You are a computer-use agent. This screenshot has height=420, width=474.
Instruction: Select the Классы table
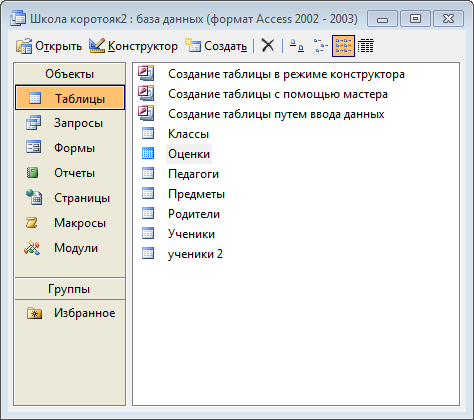pos(189,134)
